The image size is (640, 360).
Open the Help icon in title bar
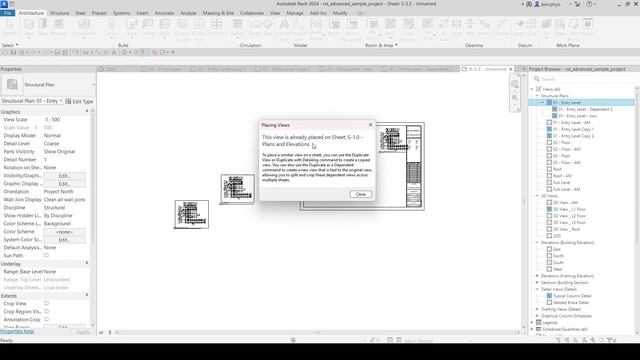pos(589,4)
